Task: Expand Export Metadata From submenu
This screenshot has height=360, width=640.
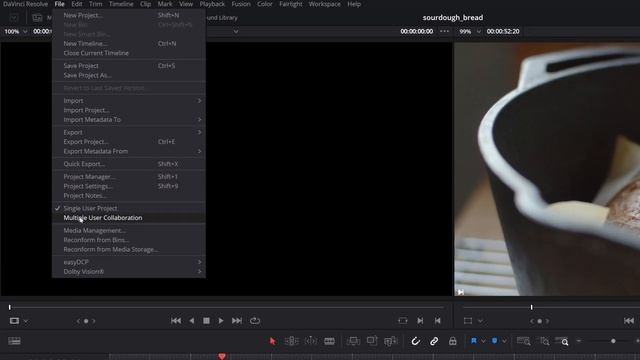Action: (x=129, y=151)
